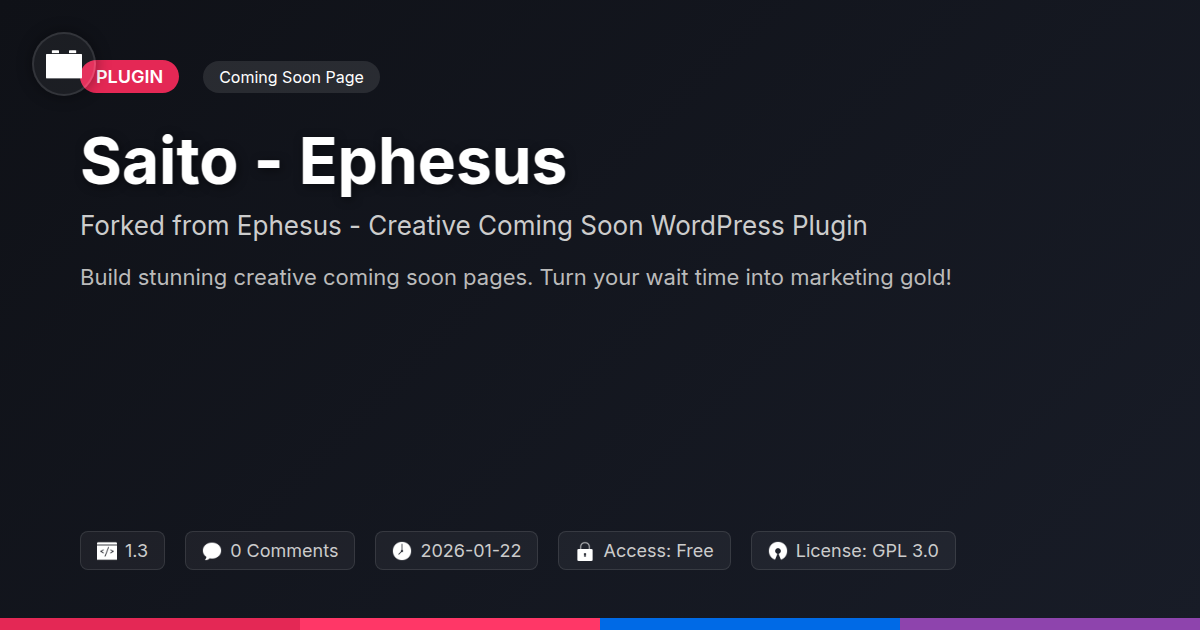Viewport: 1200px width, 630px height.
Task: Click the Forked from Ephesus subtitle
Action: point(473,226)
